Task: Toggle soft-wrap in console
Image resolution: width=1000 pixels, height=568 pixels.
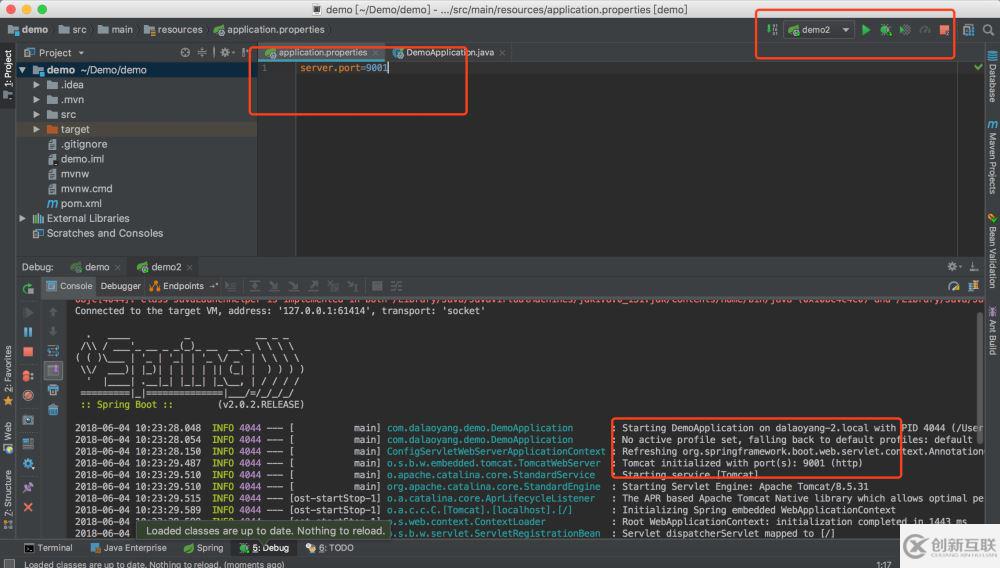Action: (53, 351)
